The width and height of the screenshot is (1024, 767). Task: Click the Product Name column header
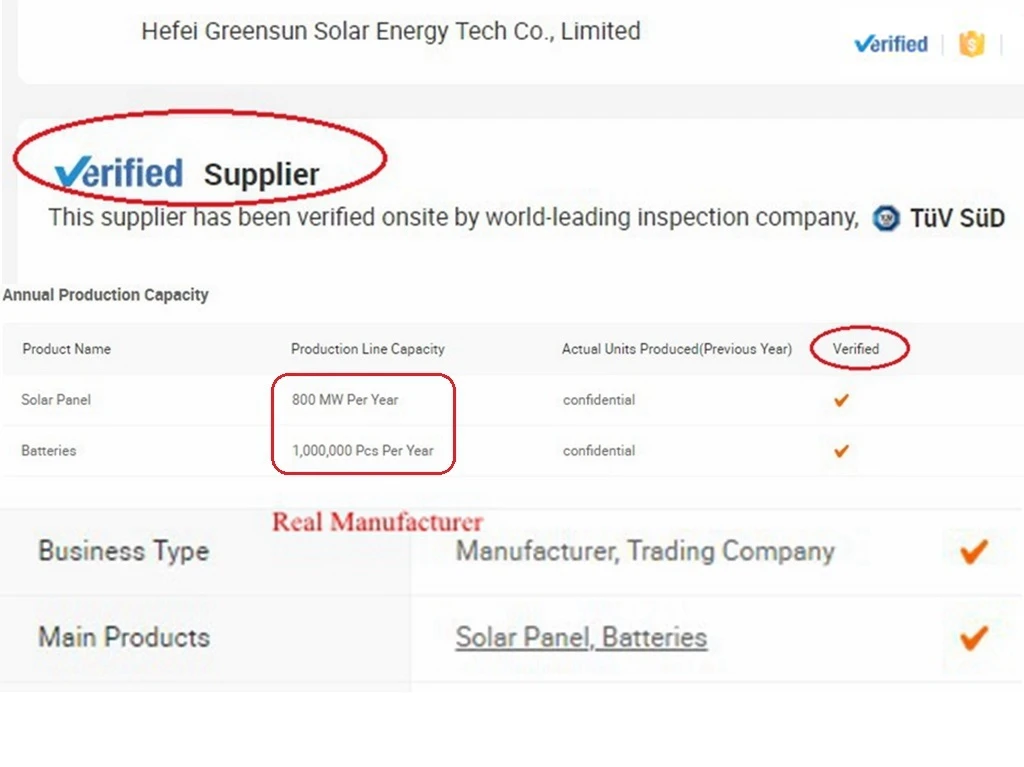point(67,349)
